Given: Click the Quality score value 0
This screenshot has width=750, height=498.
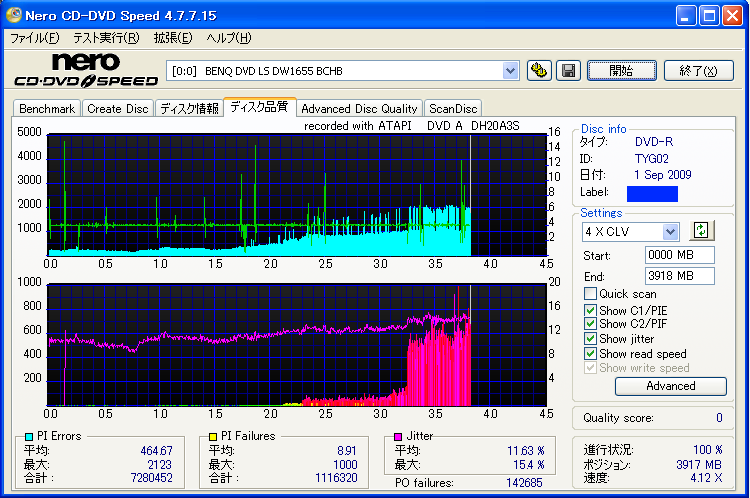Looking at the screenshot, I should coord(719,418).
